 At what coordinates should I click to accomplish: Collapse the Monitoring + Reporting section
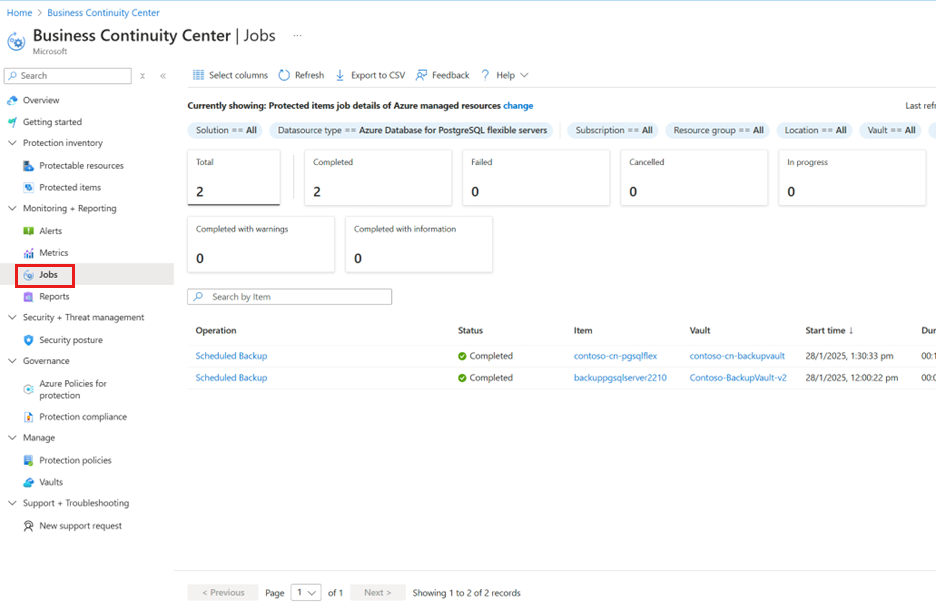(12, 208)
